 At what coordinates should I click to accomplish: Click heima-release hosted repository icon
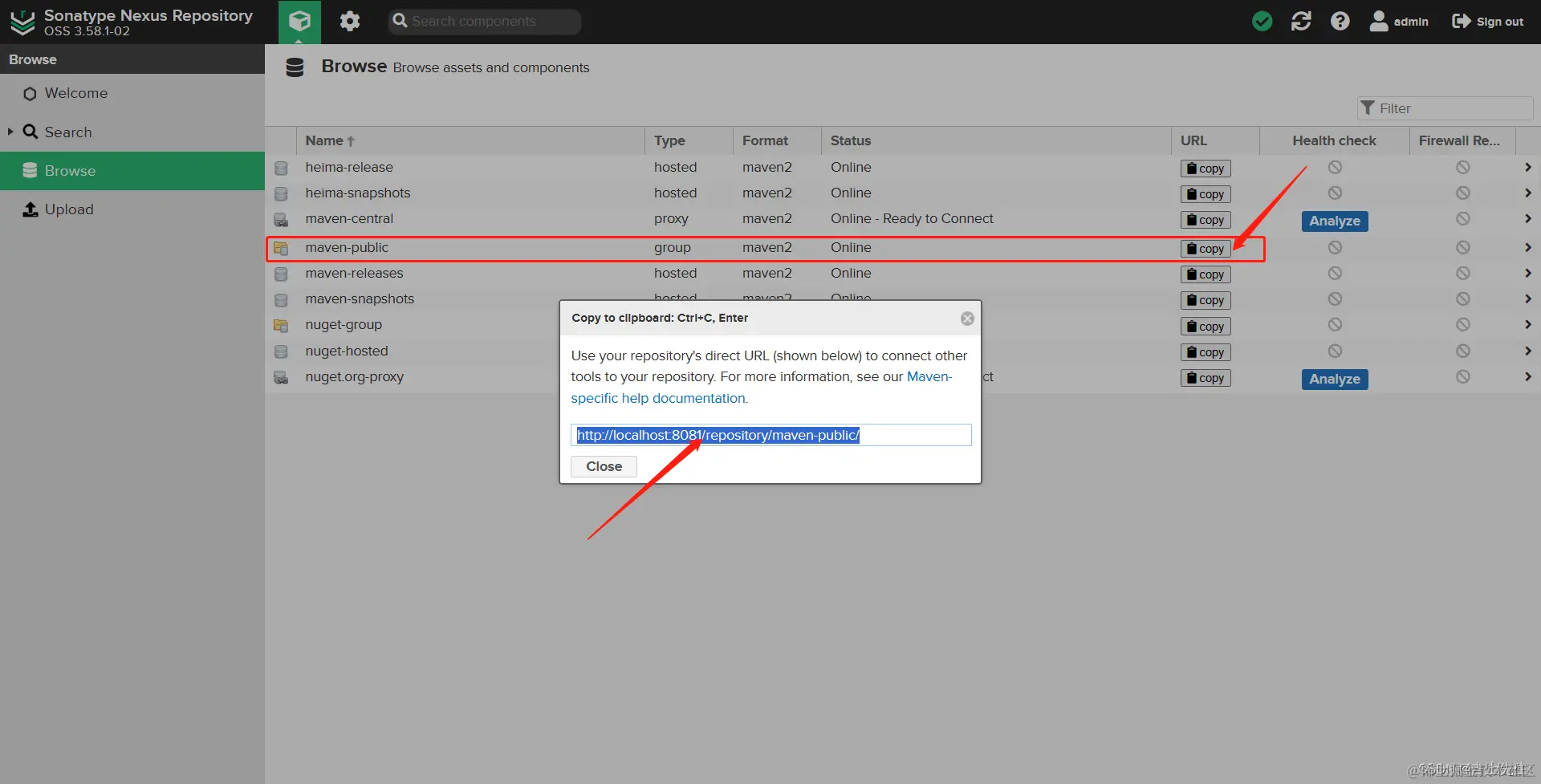pos(281,168)
